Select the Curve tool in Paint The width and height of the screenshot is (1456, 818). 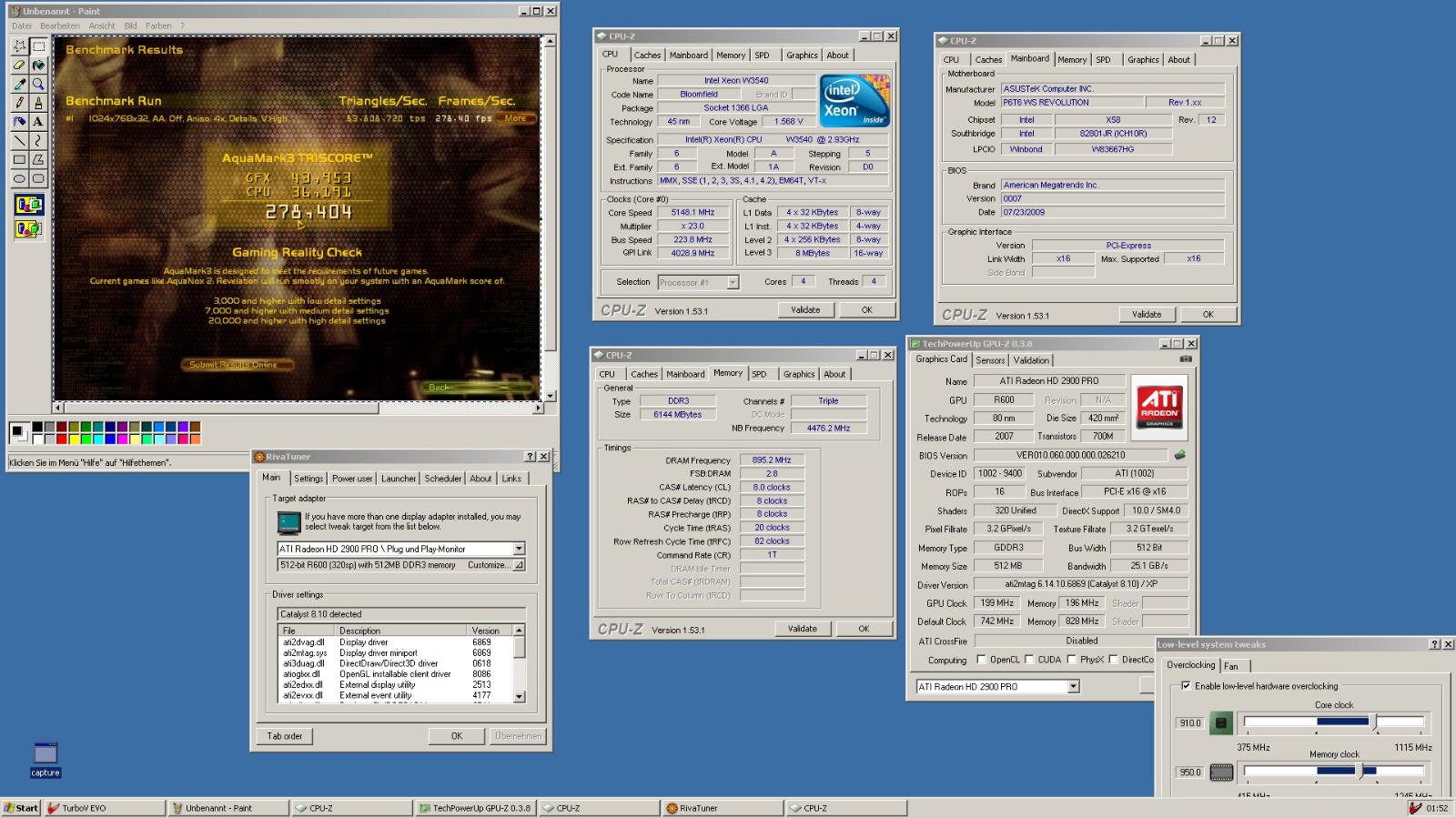pos(38,140)
